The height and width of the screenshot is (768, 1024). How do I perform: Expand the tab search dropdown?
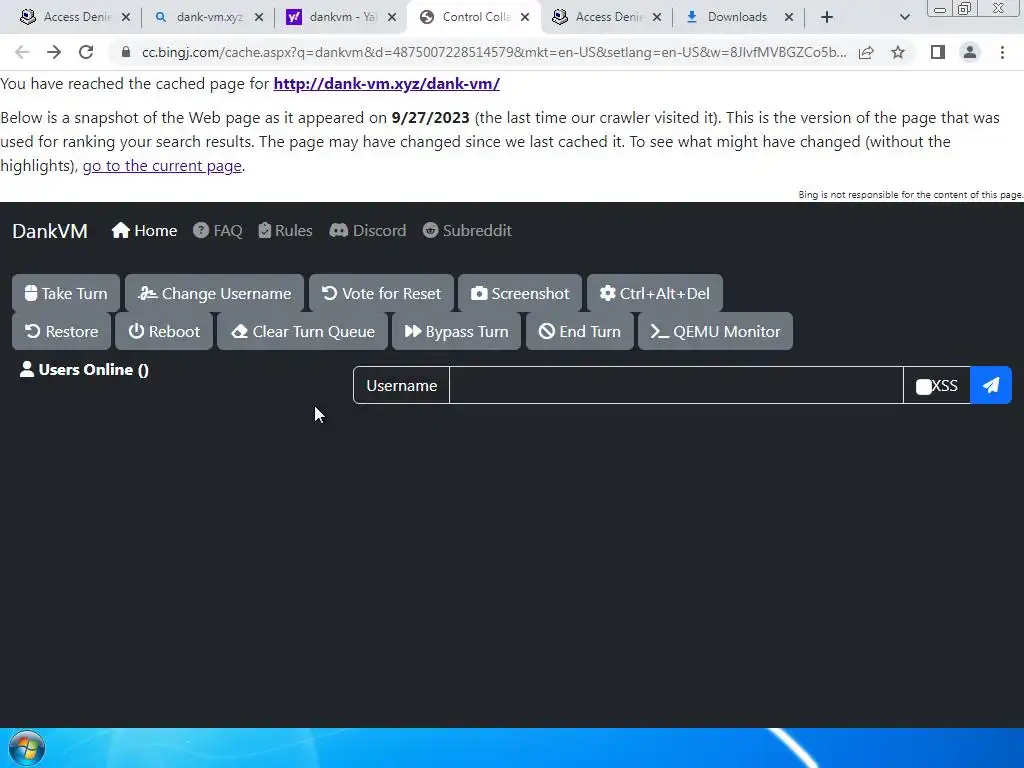904,18
